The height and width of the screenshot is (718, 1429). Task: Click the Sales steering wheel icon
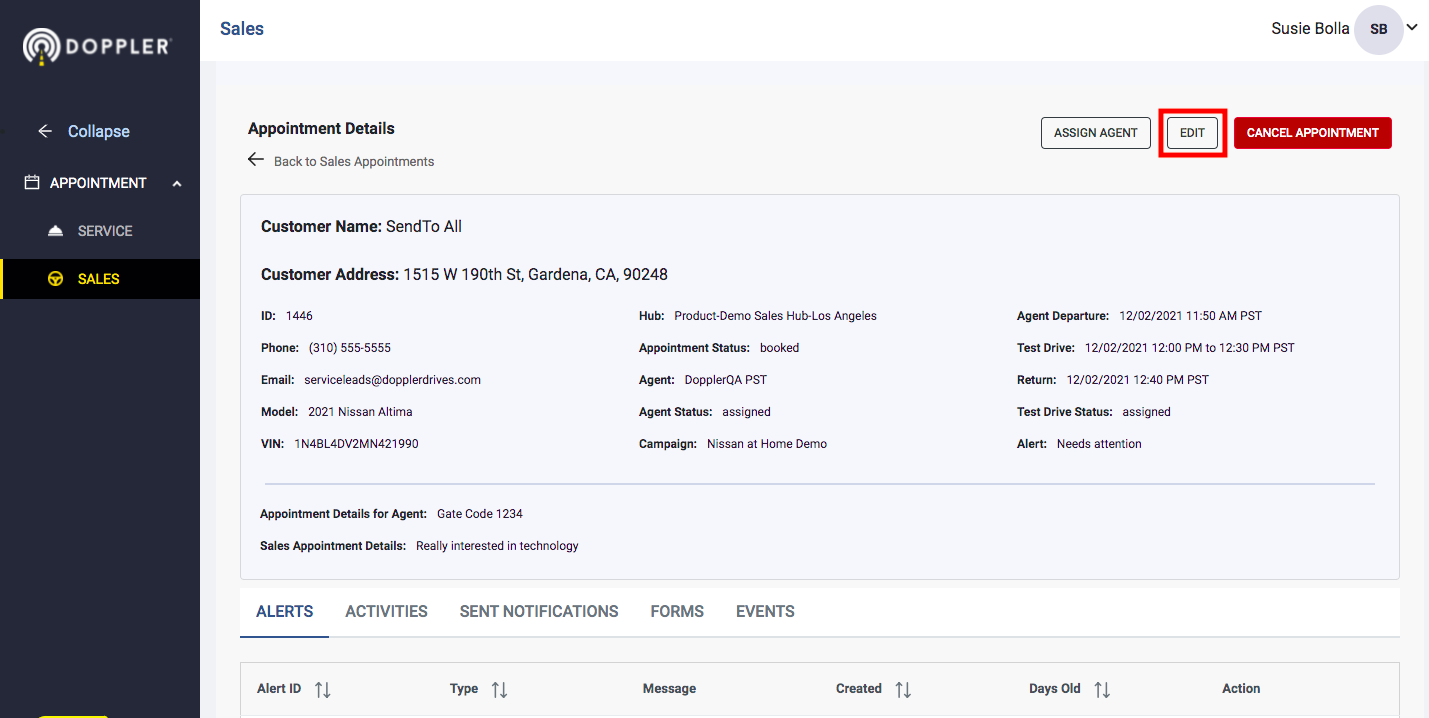click(x=56, y=279)
